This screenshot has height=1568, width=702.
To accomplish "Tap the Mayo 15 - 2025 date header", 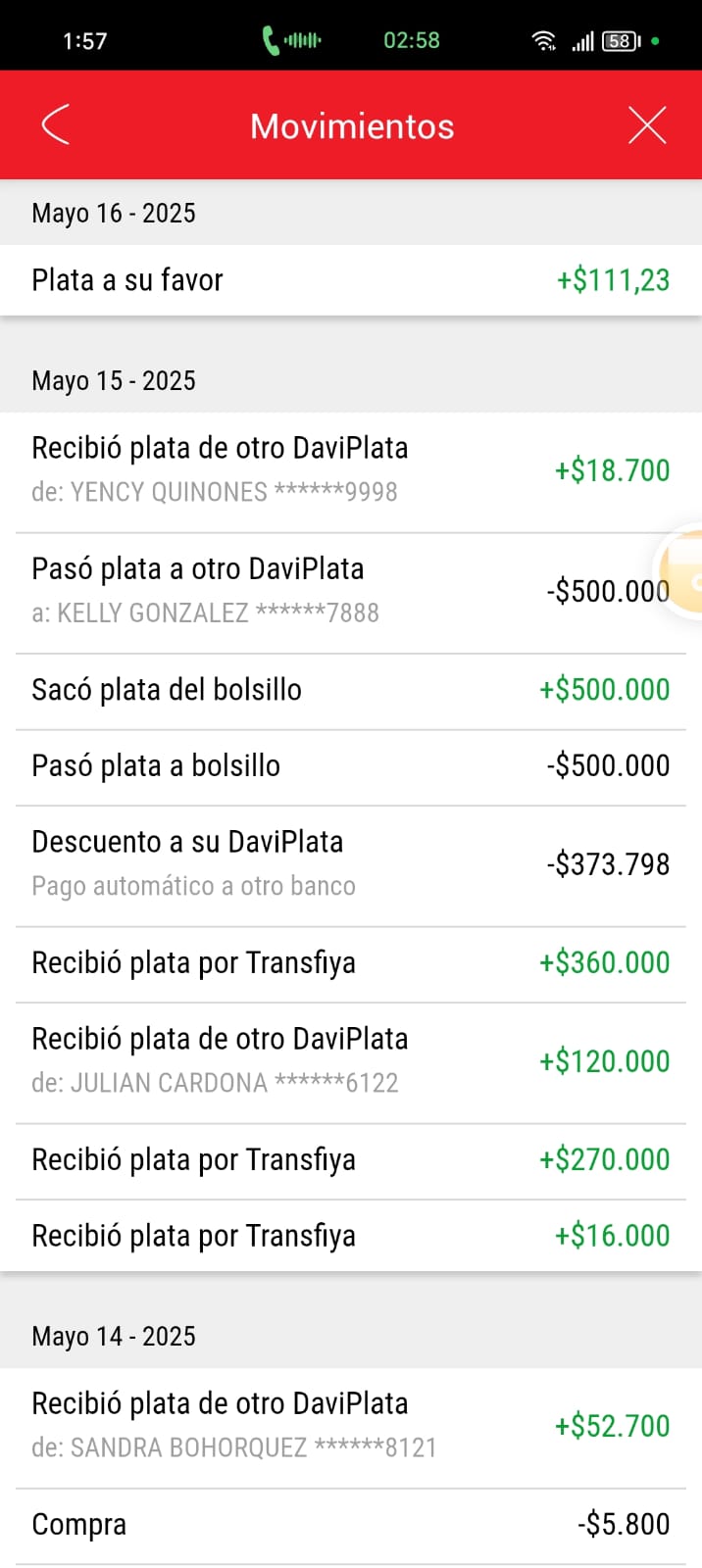I will tap(114, 380).
